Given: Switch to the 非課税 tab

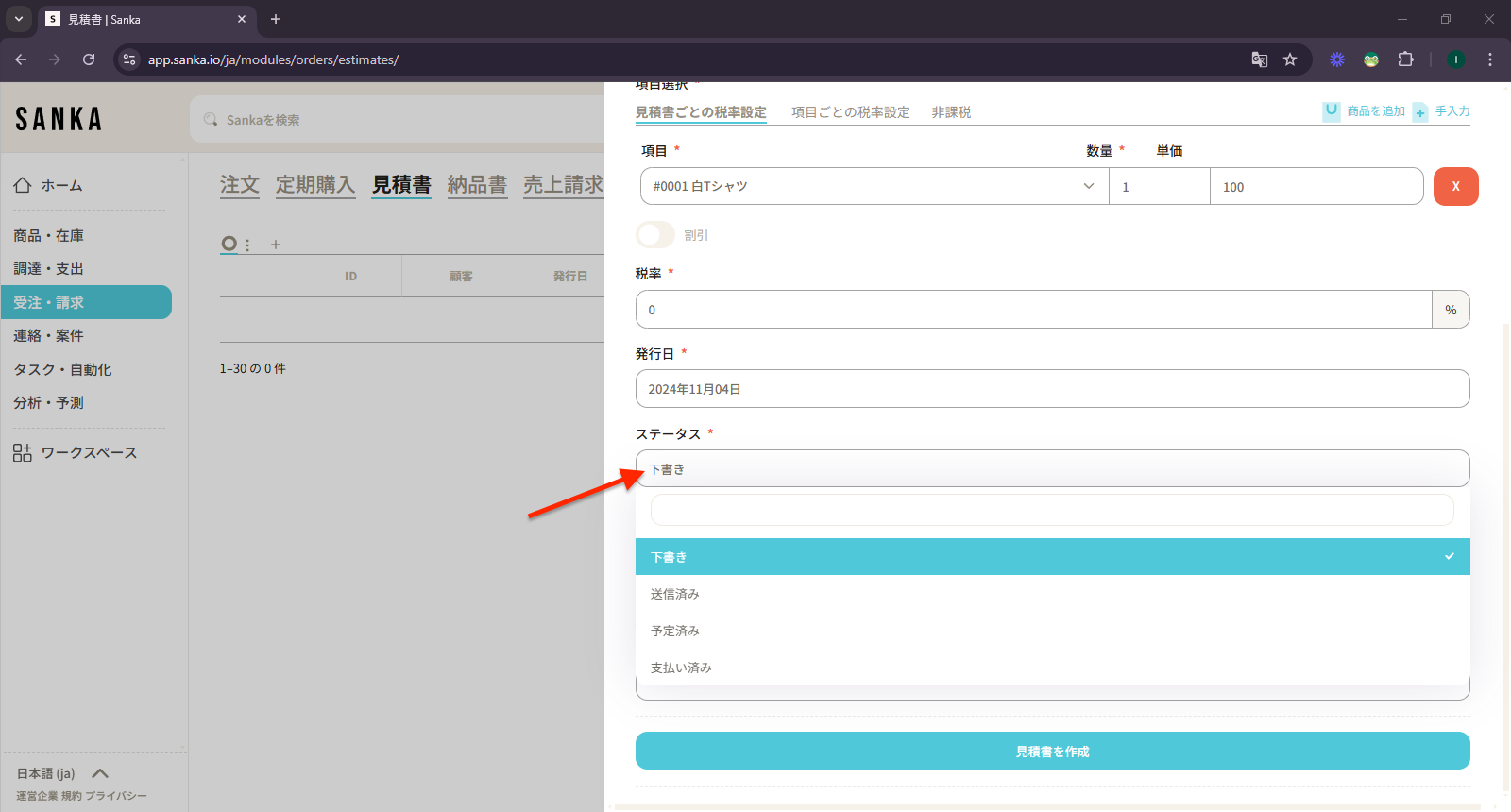Looking at the screenshot, I should 951,112.
